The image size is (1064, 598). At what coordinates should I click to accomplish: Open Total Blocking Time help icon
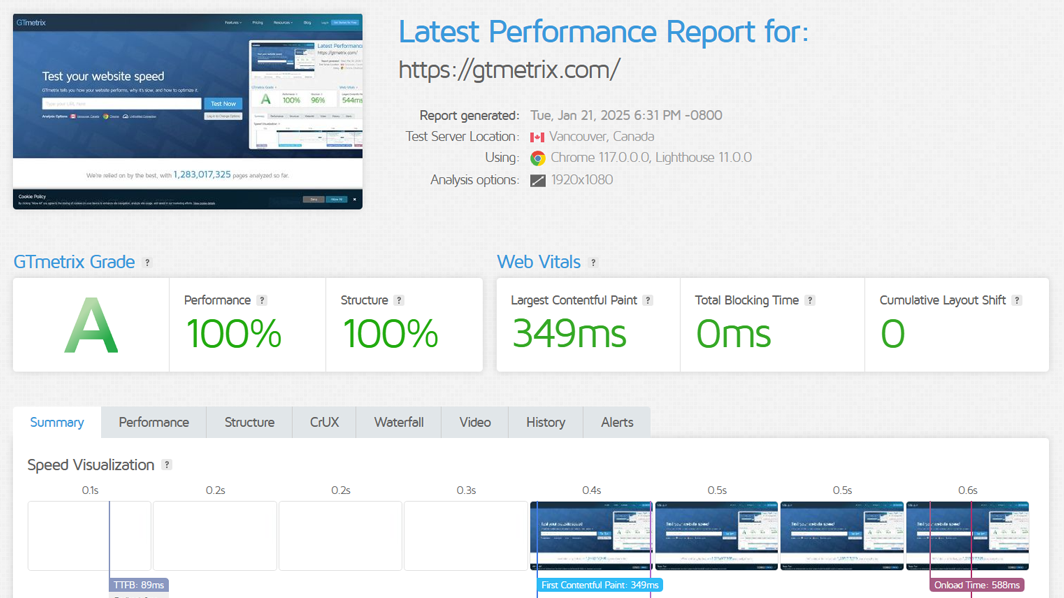point(810,299)
